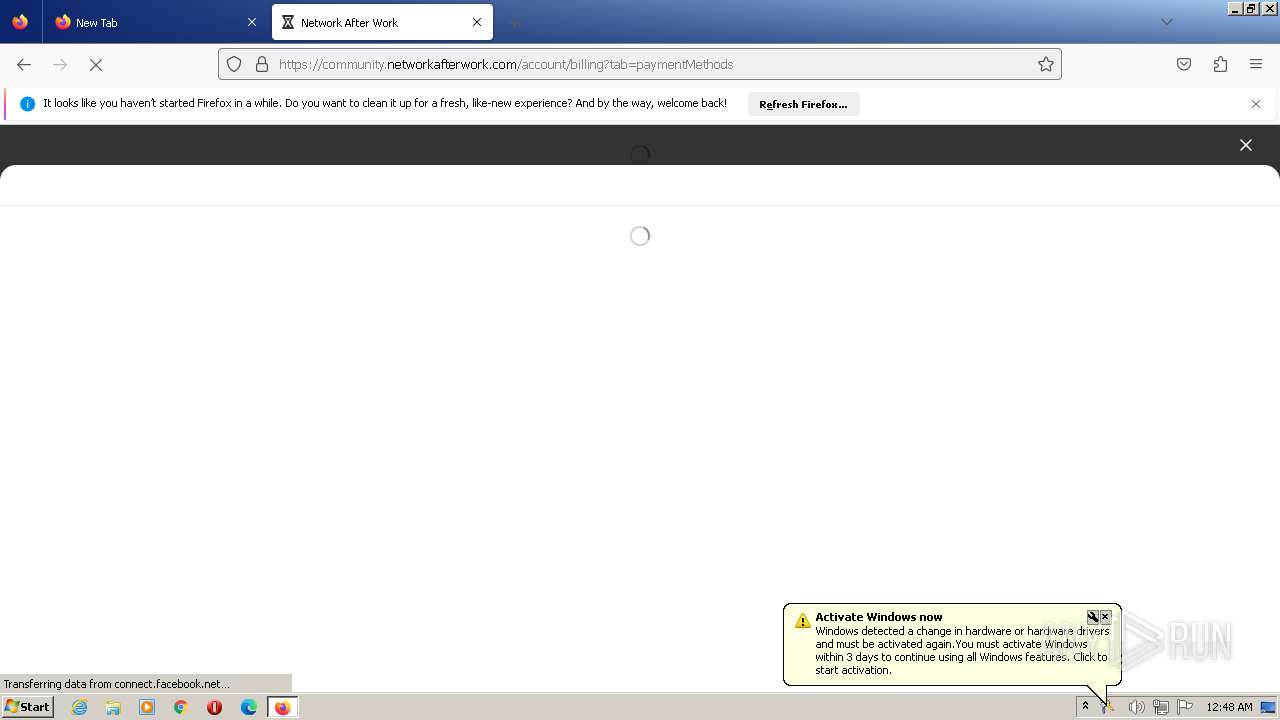
Task: Close the New Tab tab
Action: pos(251,22)
